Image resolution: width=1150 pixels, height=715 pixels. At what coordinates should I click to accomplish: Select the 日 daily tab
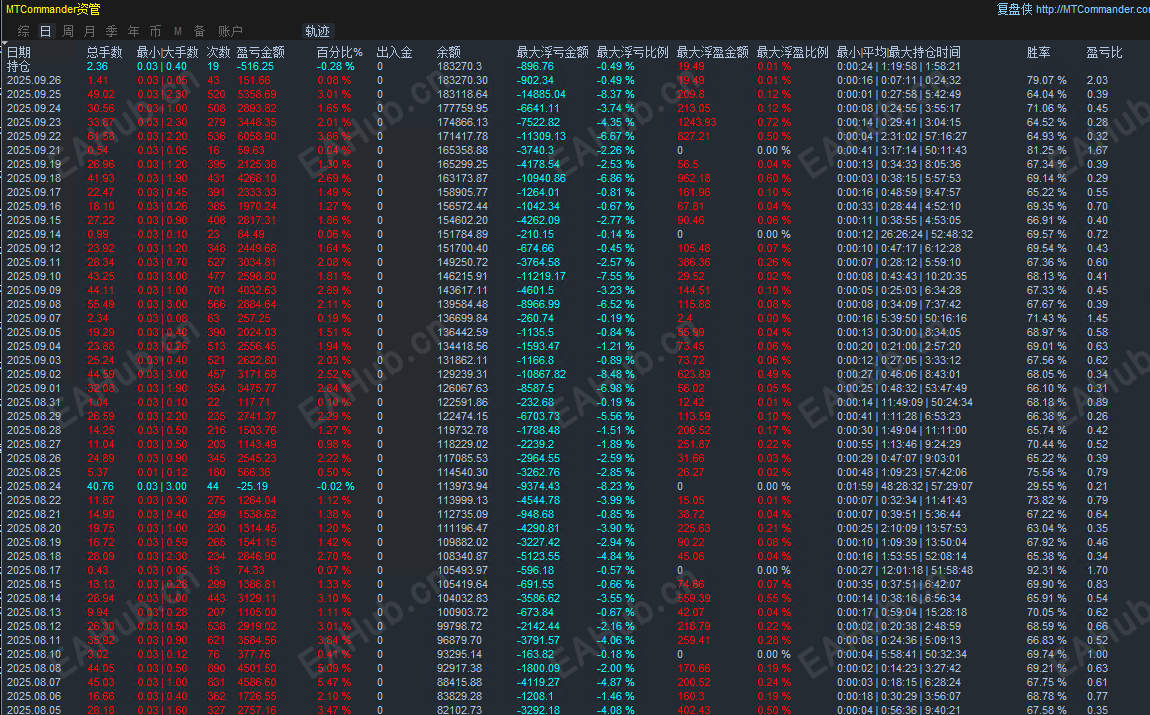tap(45, 32)
